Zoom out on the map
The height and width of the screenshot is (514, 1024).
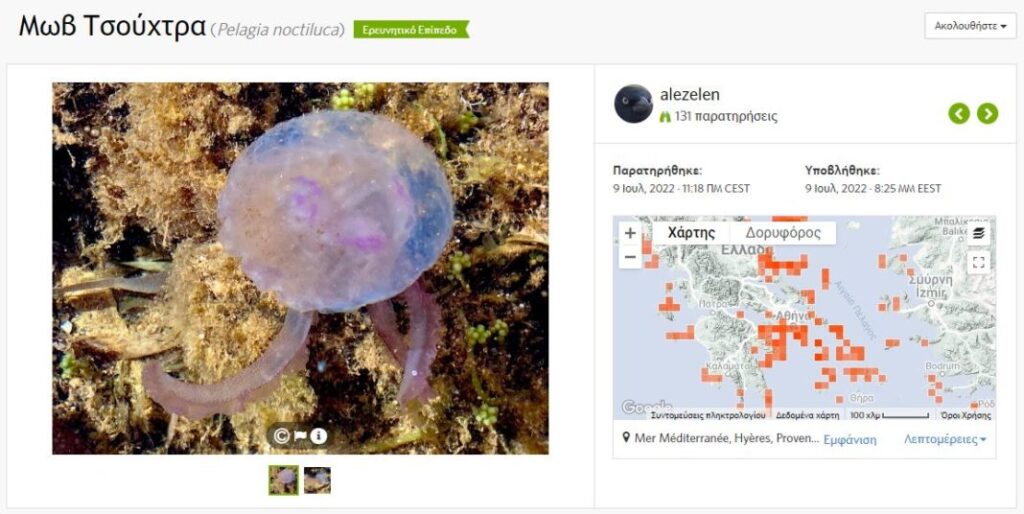click(630, 257)
